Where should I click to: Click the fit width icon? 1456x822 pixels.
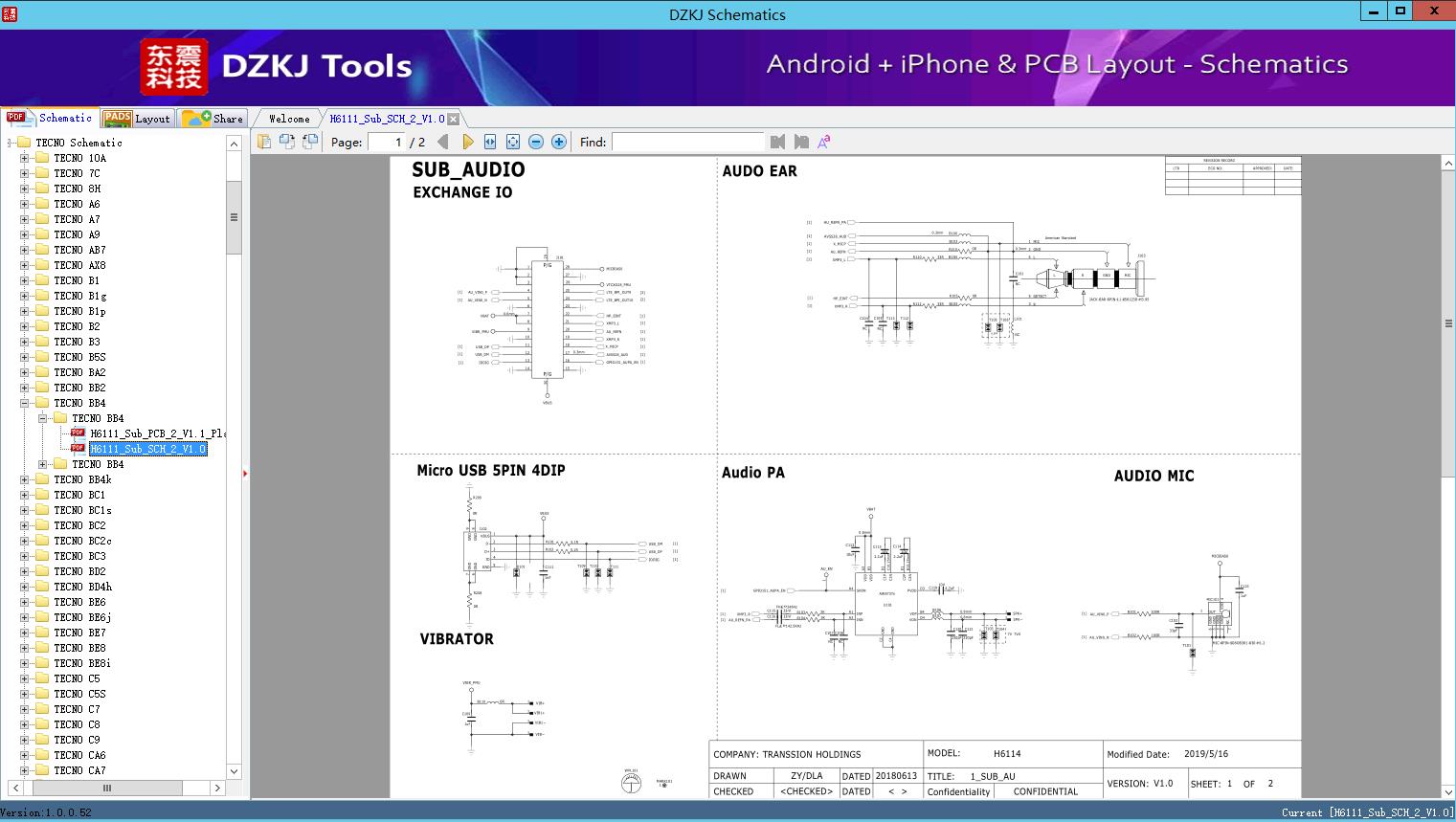pyautogui.click(x=490, y=142)
